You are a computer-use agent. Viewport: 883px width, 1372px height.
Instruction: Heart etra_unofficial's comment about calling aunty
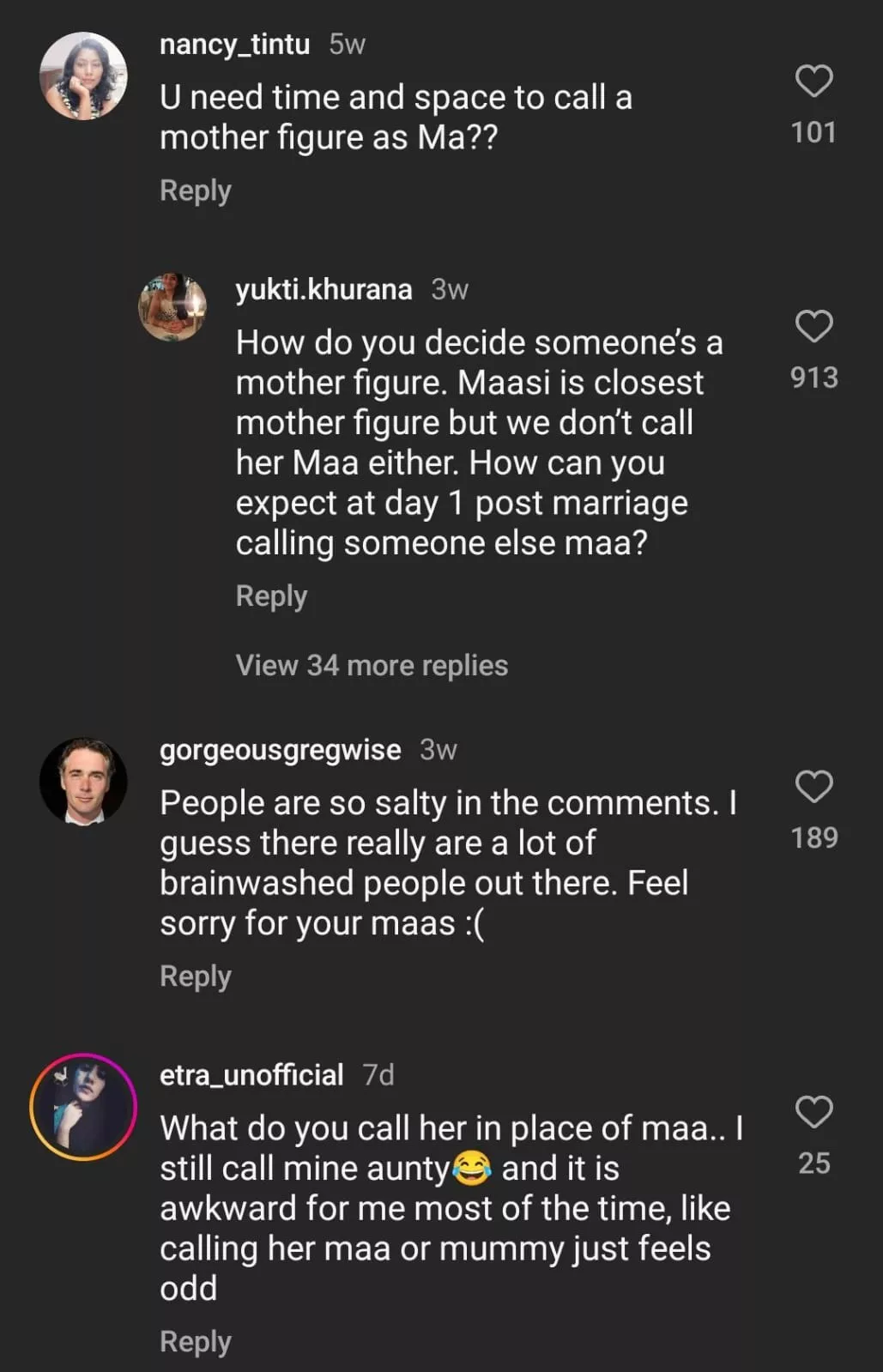tap(813, 1112)
